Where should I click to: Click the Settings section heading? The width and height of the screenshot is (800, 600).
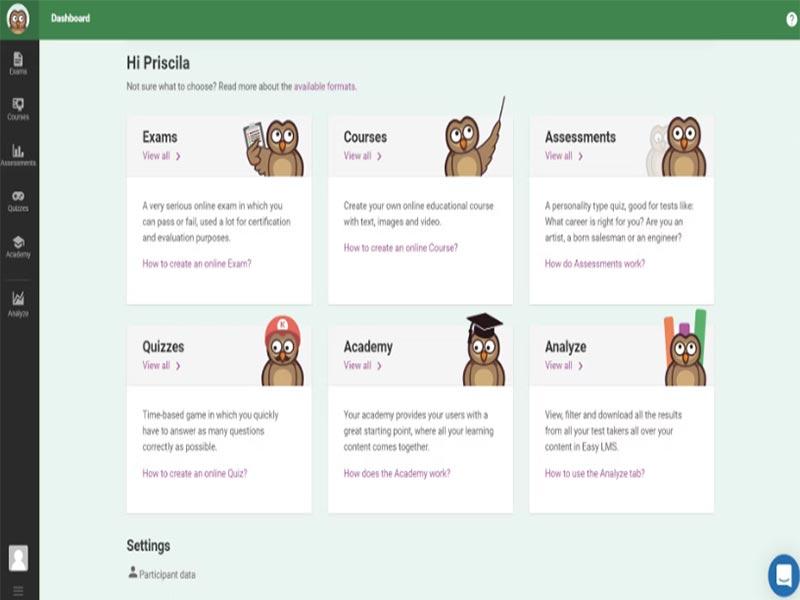[148, 545]
